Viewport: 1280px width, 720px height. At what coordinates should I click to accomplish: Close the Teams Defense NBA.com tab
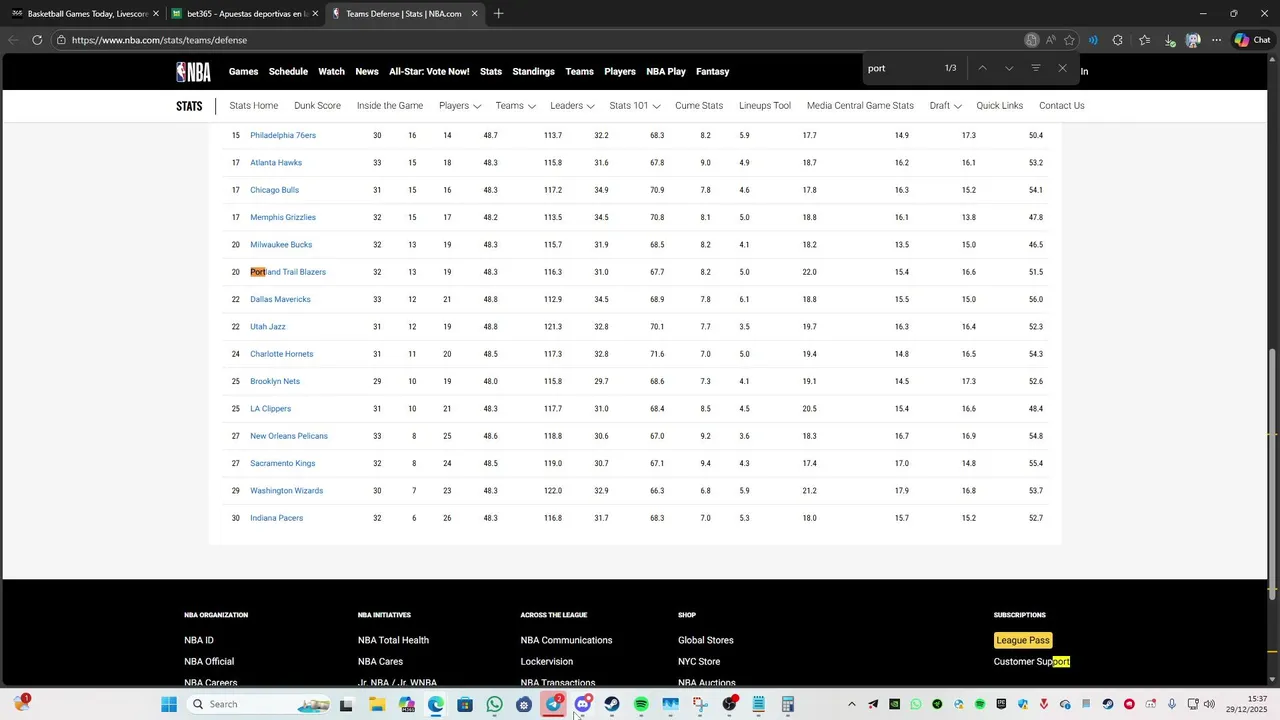coord(474,14)
